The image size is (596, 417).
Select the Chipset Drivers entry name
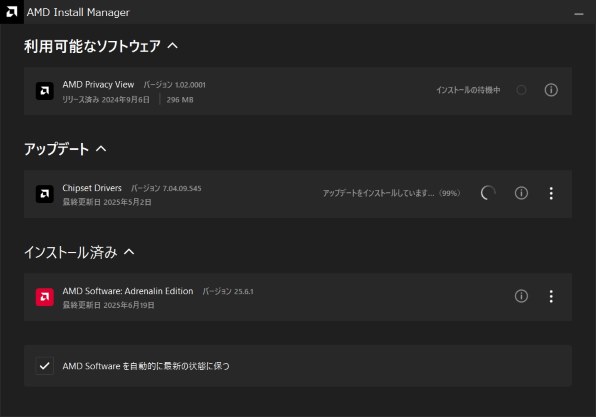[x=92, y=188]
